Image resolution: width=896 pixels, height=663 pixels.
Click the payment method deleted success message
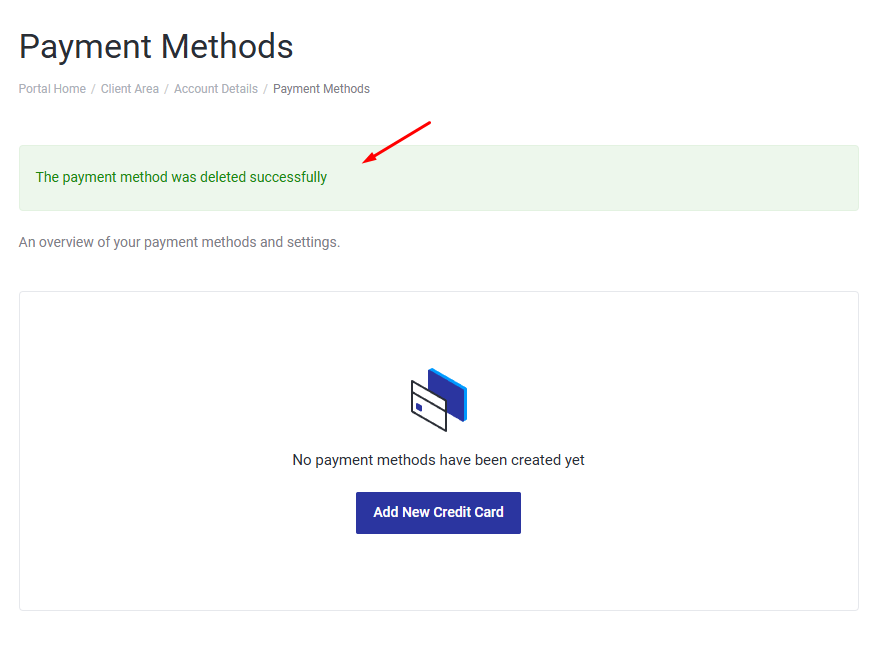coord(181,177)
